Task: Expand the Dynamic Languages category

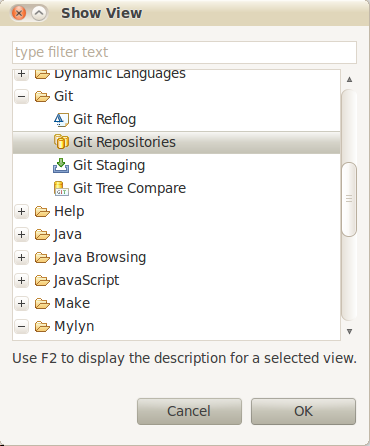Action: (x=22, y=74)
